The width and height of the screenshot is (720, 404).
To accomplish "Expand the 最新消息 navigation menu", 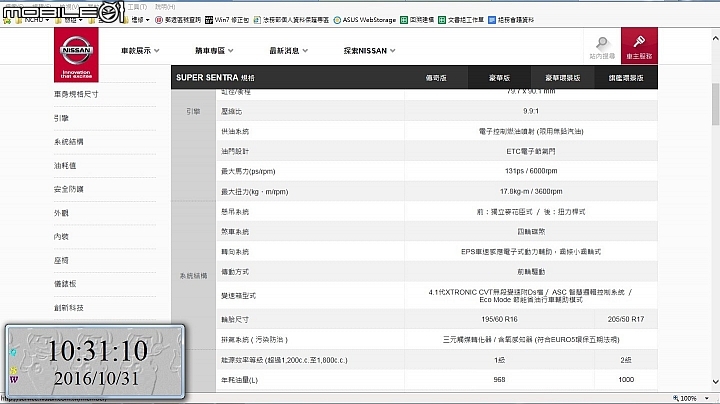I will pos(288,50).
